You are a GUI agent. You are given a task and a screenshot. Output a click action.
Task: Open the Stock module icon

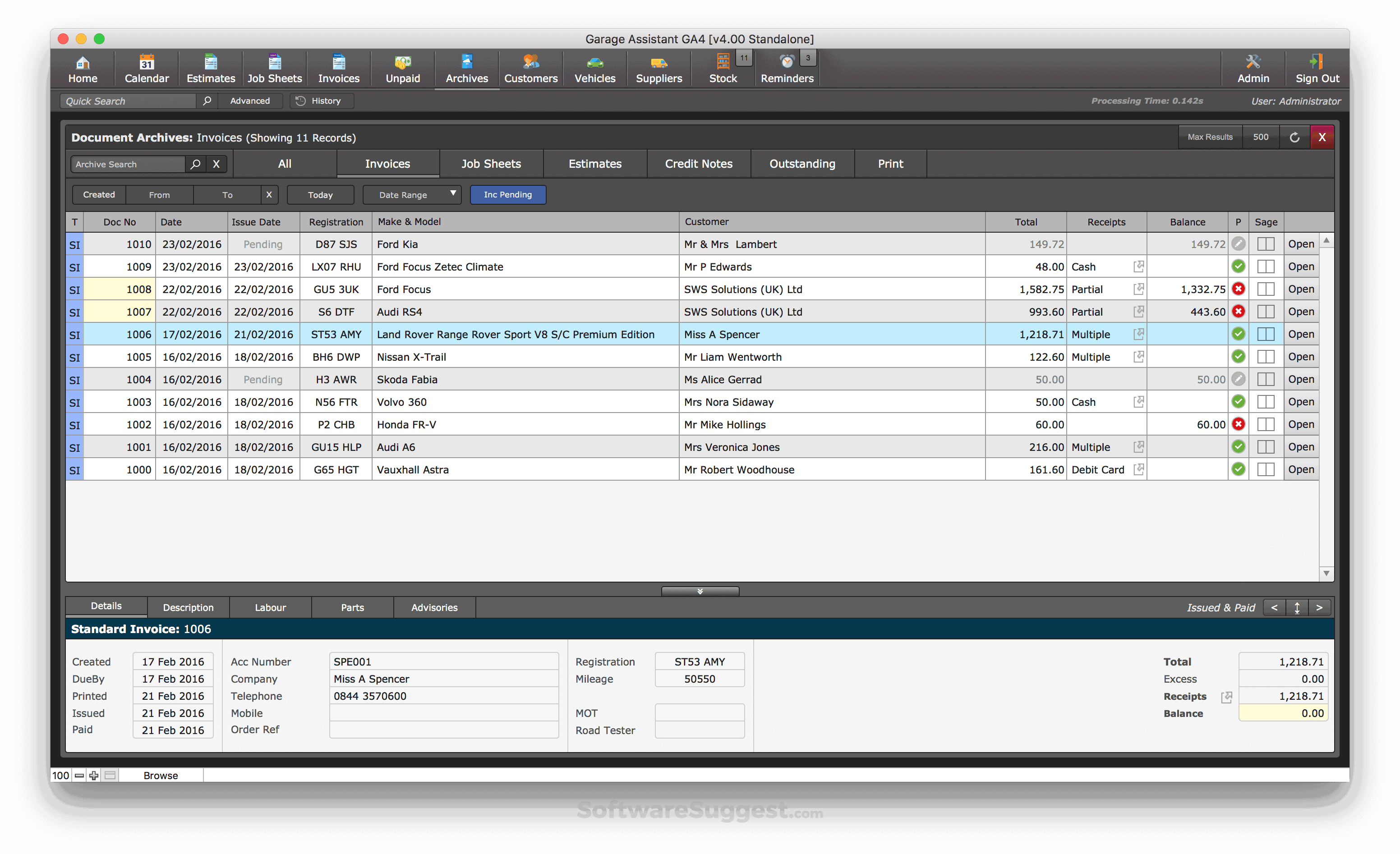(723, 61)
